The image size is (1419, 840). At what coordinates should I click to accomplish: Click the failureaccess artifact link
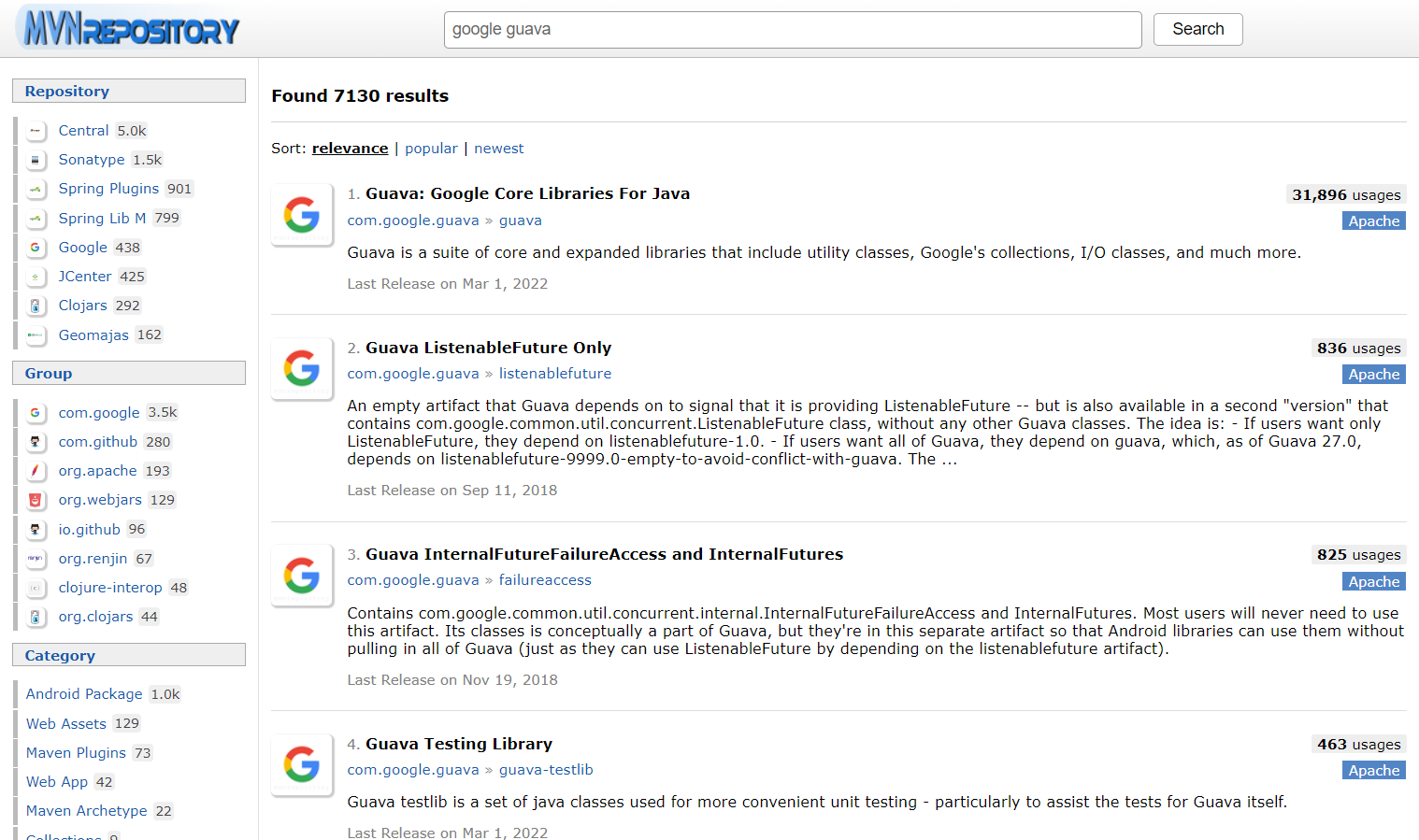tap(545, 580)
